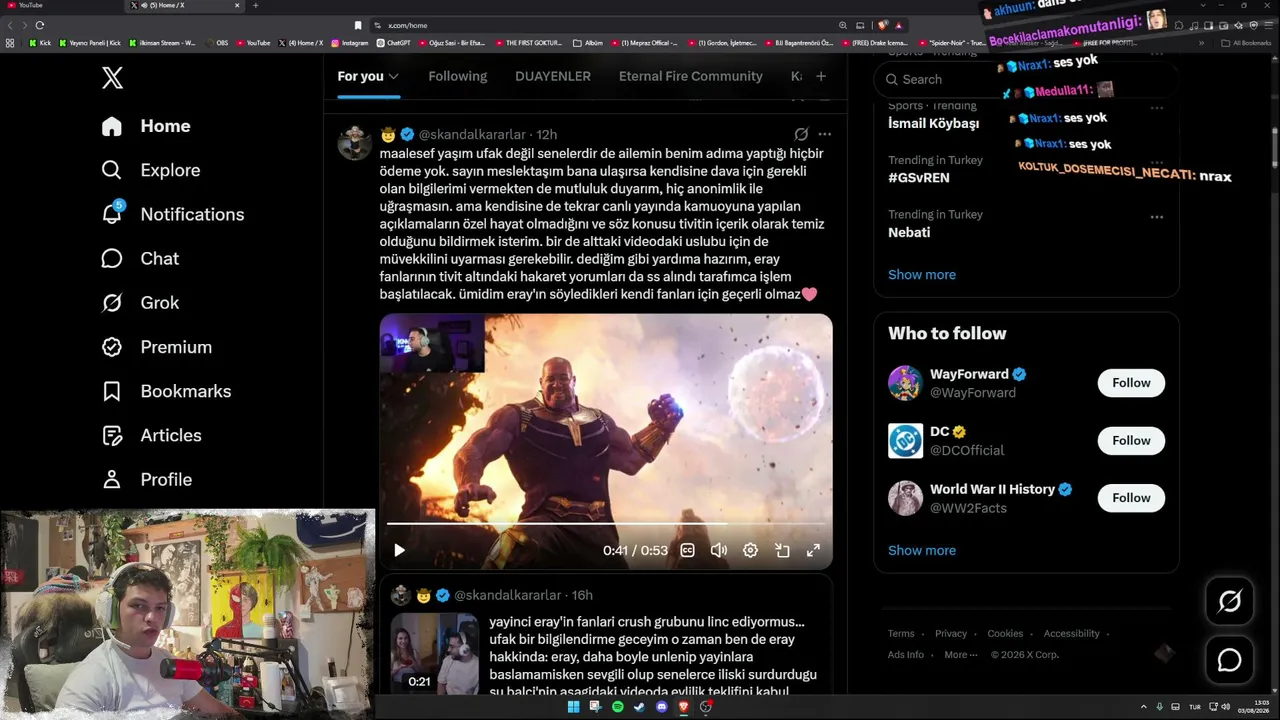Open a new browser tab
This screenshot has height=720, width=1280.
tap(256, 6)
